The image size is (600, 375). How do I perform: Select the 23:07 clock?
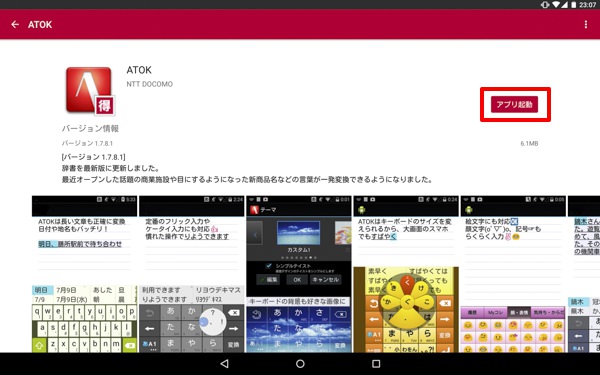(x=588, y=5)
